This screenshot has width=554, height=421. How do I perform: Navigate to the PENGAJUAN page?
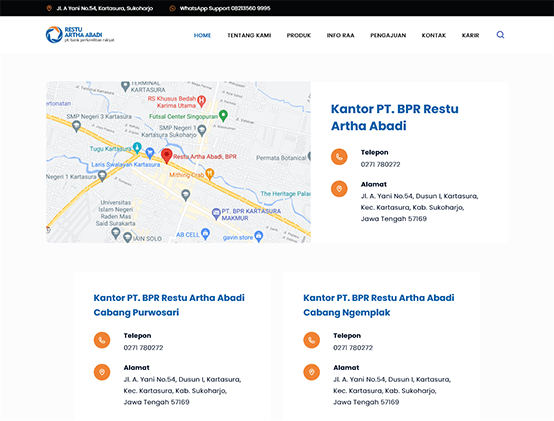(388, 35)
